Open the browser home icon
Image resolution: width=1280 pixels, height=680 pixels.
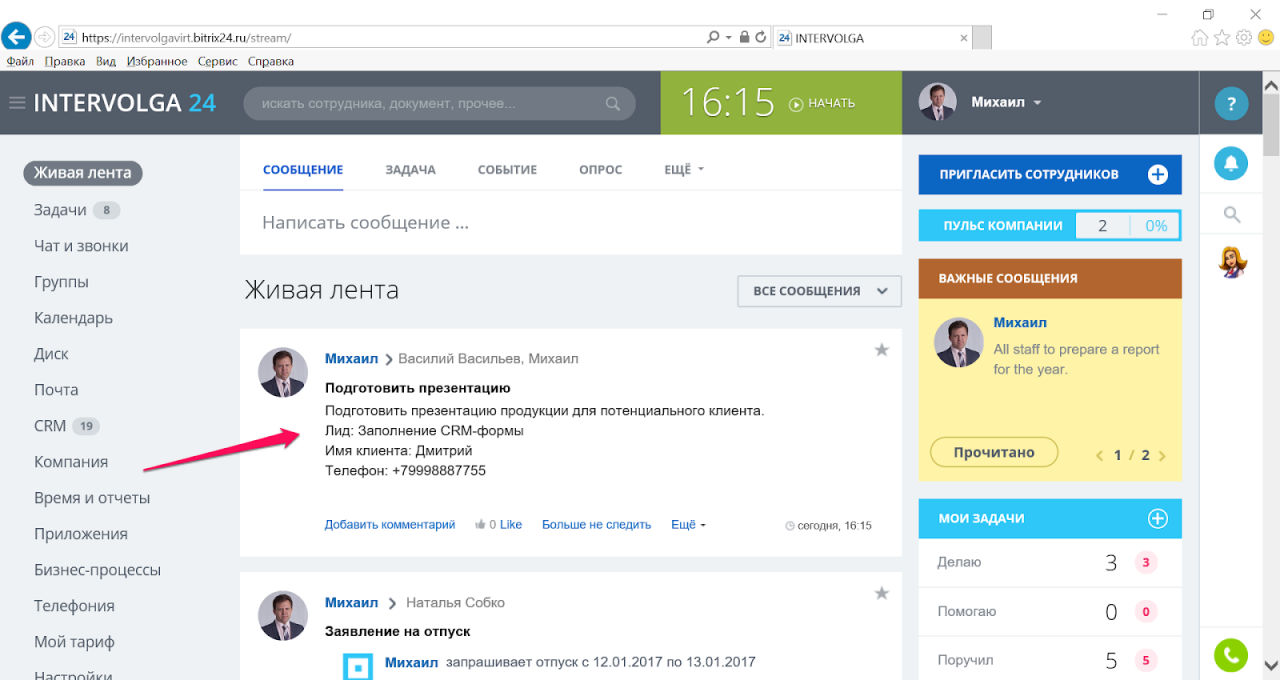click(x=1200, y=38)
